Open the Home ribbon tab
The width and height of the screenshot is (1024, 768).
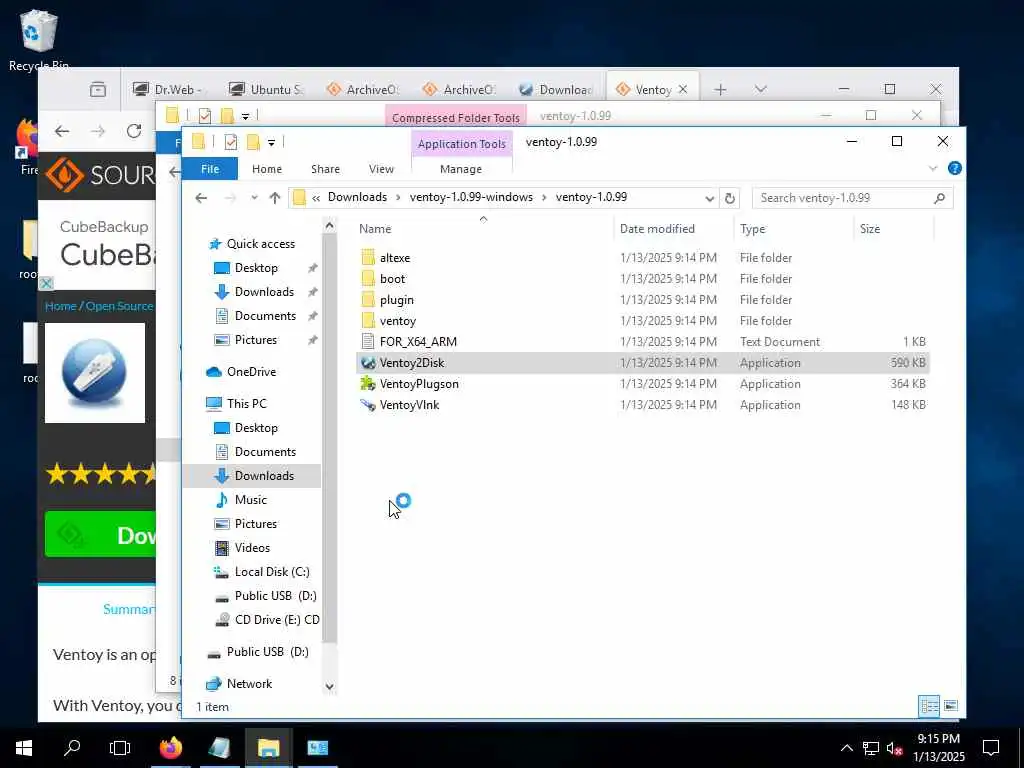click(267, 169)
